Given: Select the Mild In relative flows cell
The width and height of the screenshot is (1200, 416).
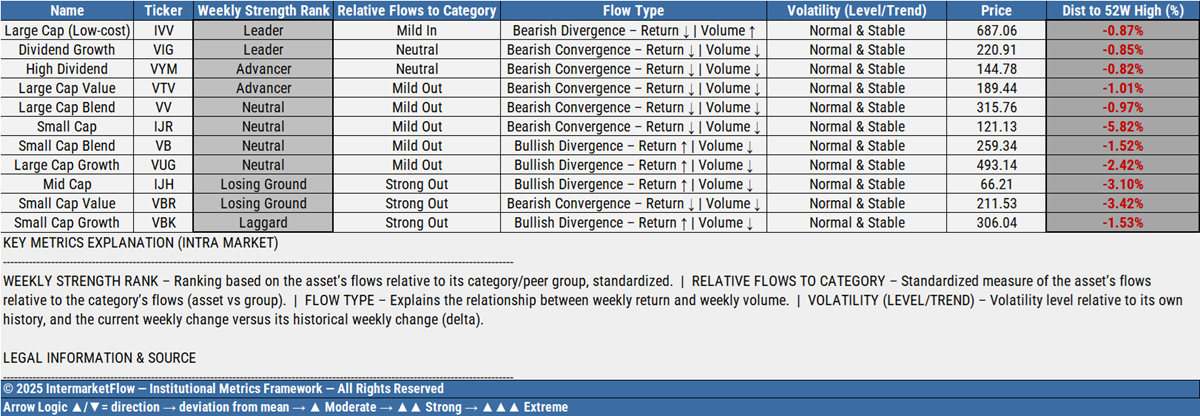Looking at the screenshot, I should pyautogui.click(x=417, y=31).
